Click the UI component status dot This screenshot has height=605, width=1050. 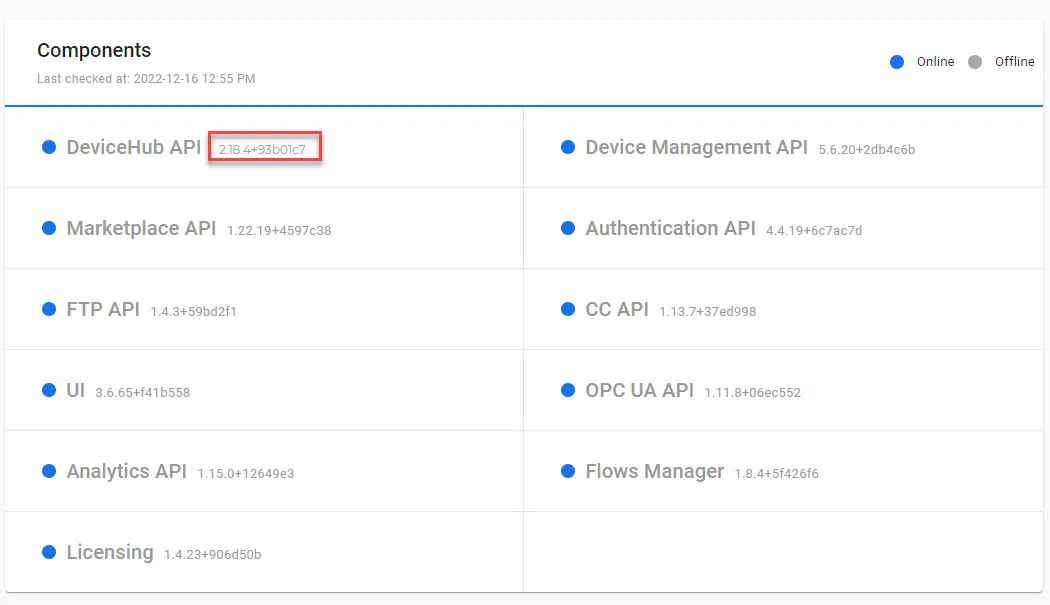[49, 390]
